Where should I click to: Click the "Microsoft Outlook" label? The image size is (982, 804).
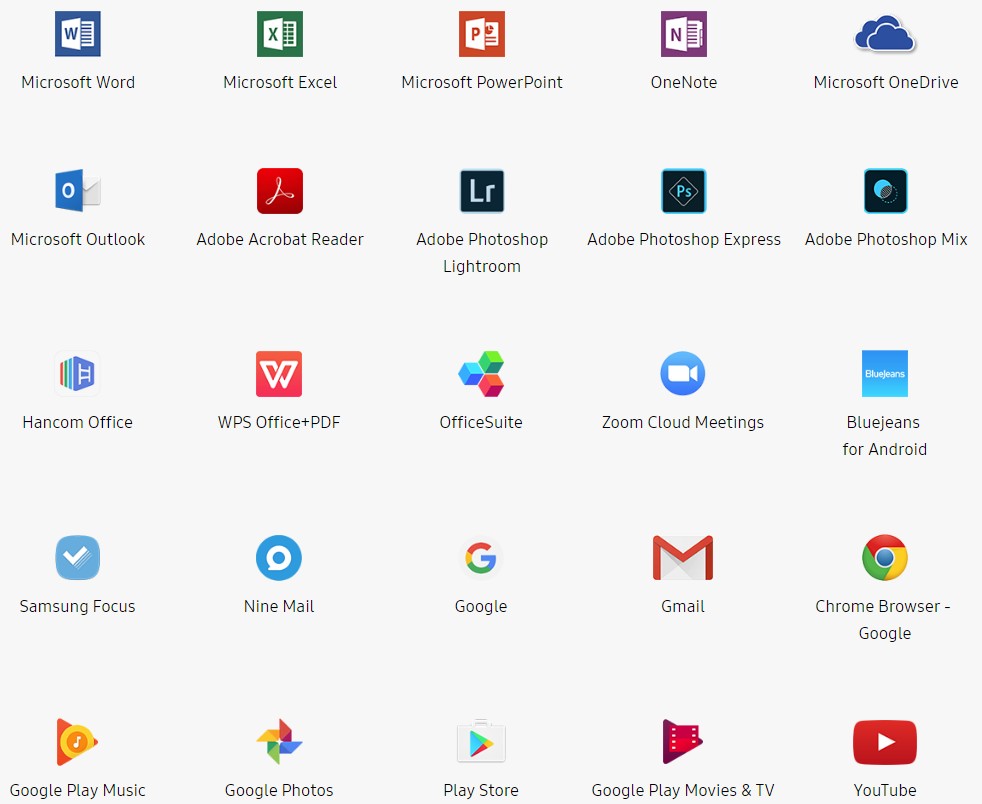click(78, 239)
